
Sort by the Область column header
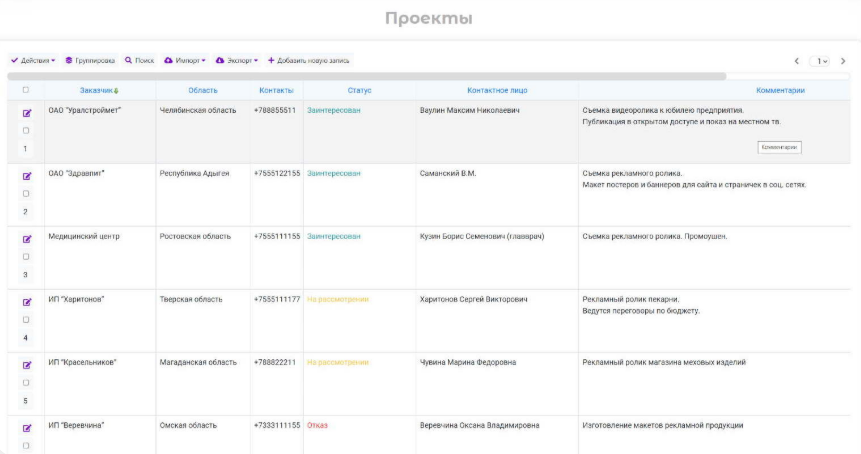pos(203,91)
